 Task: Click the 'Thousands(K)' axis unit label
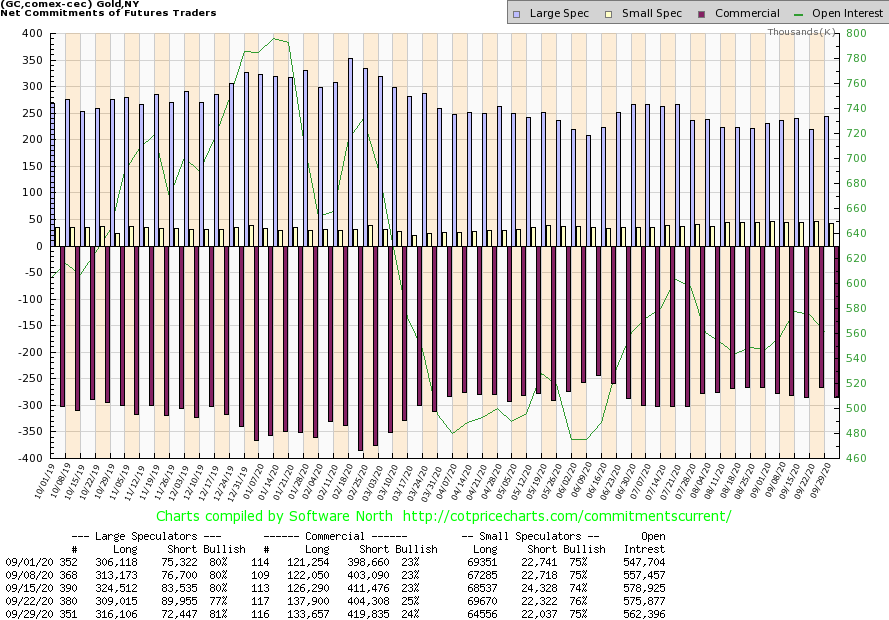[x=802, y=32]
